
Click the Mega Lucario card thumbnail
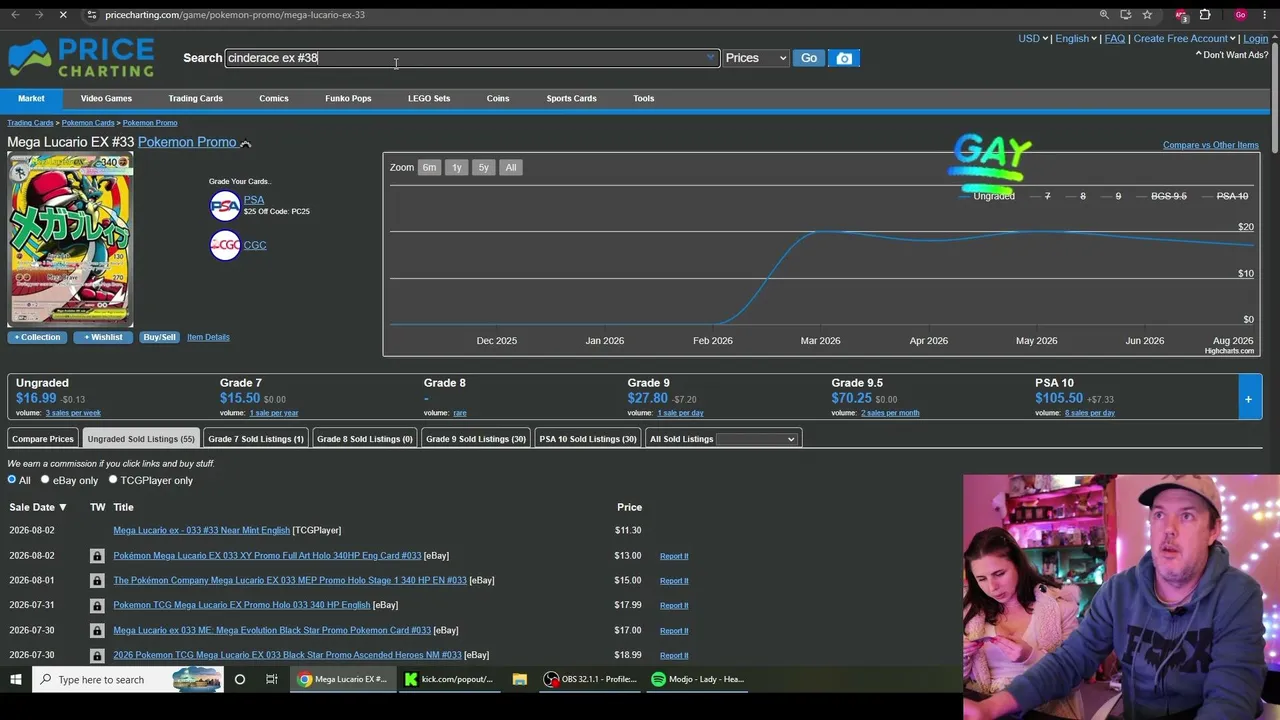(70, 240)
